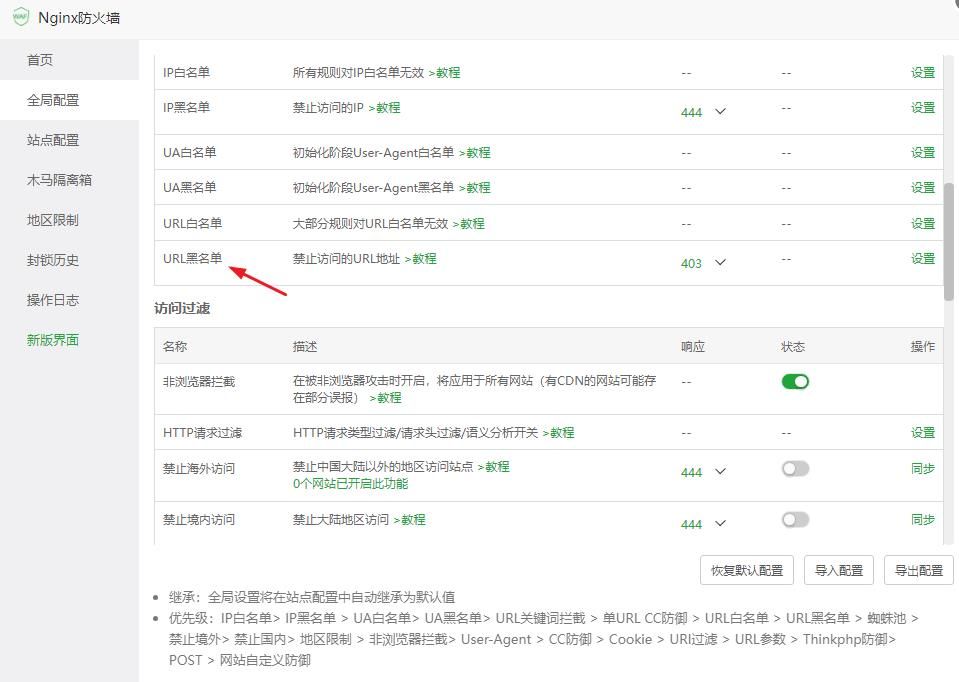Screen dimensions: 959x682
Task: Open 设置 for HTTP请求过滤
Action: [x=921, y=430]
